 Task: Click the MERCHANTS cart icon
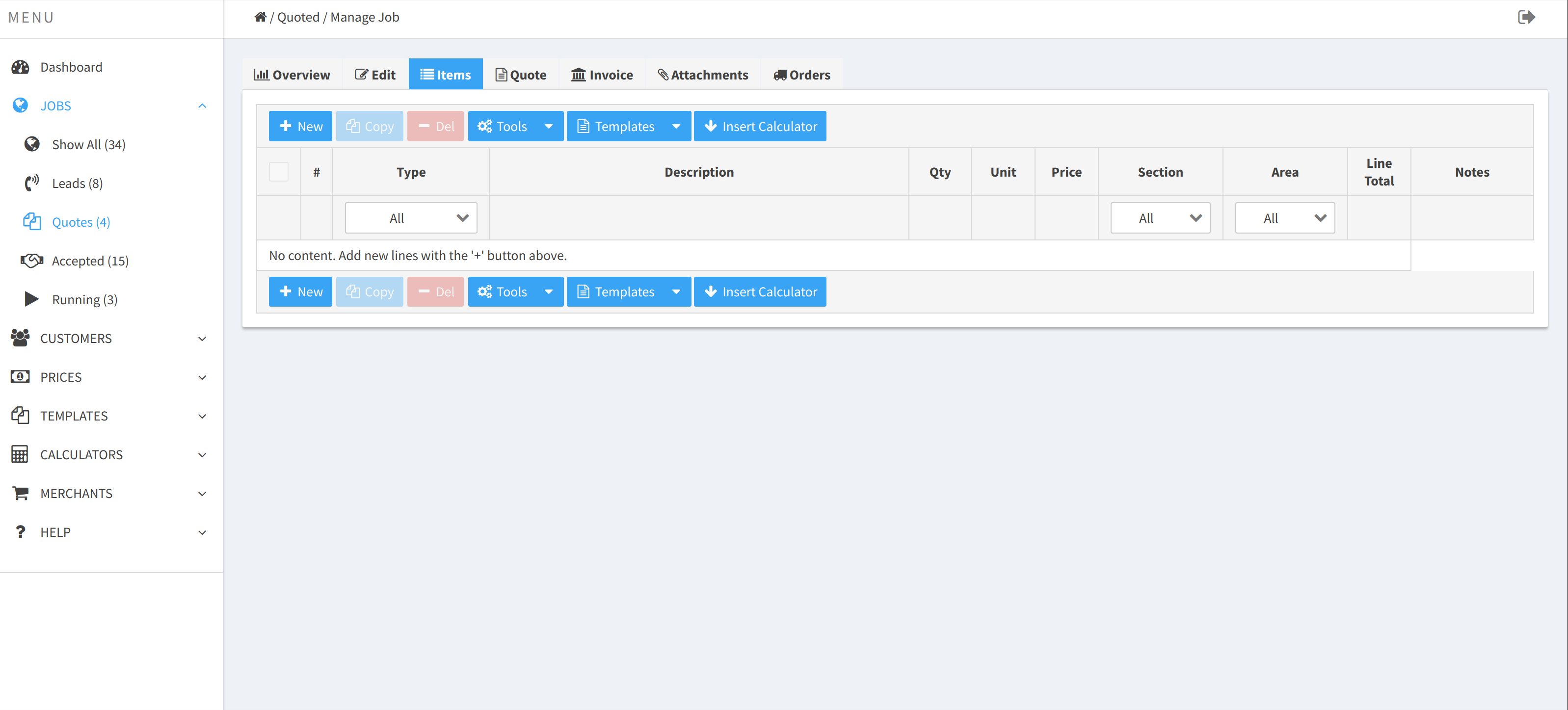click(20, 494)
